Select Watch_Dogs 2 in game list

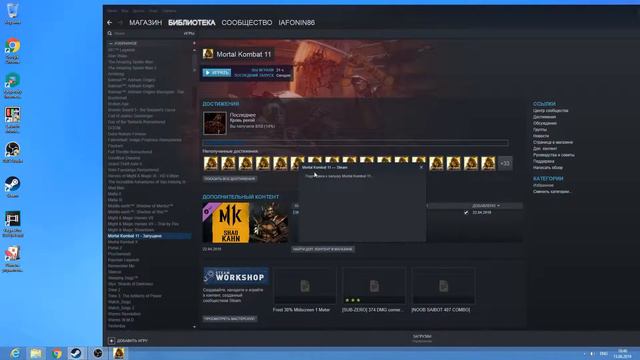121,308
